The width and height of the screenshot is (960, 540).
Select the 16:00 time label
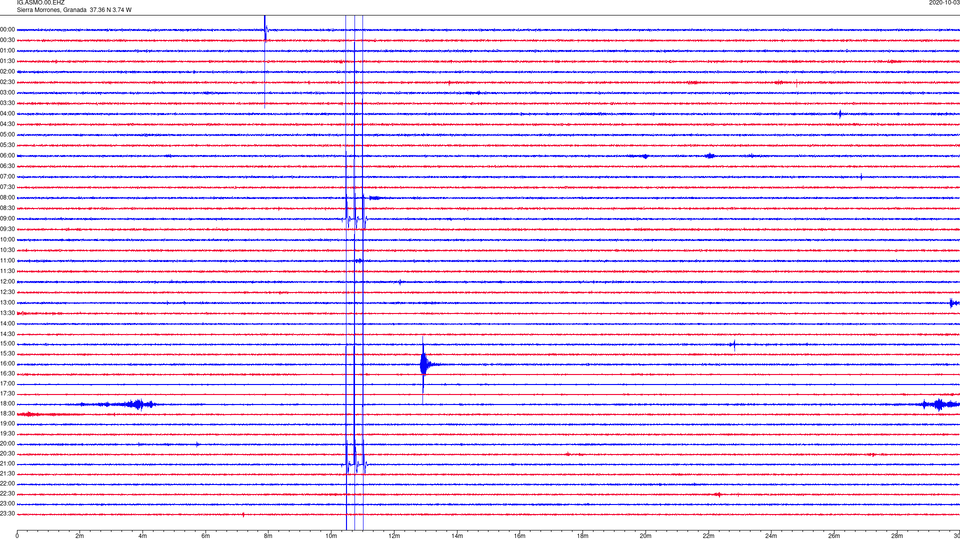[x=7, y=364]
